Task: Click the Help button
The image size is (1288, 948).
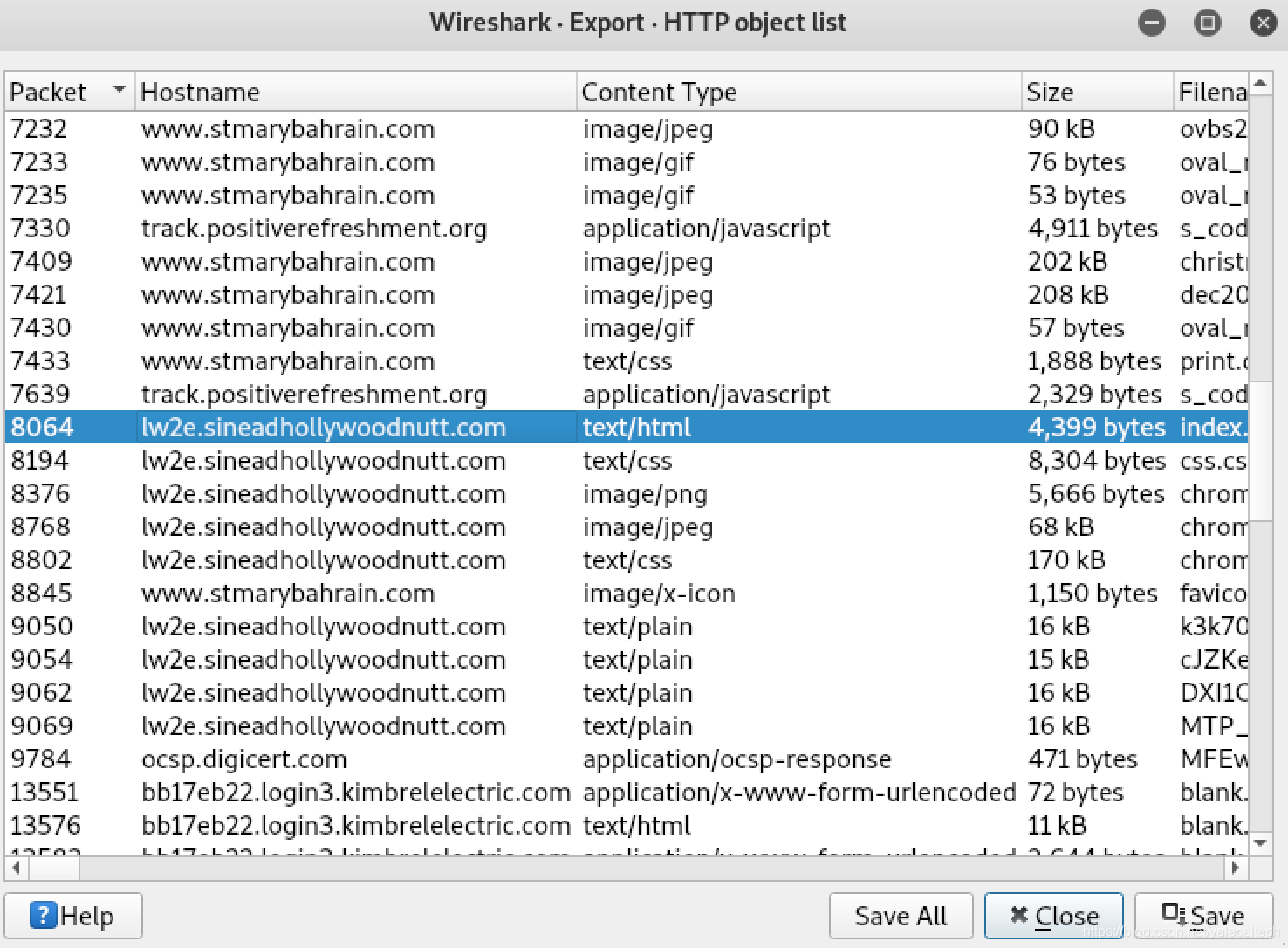Action: tap(73, 916)
